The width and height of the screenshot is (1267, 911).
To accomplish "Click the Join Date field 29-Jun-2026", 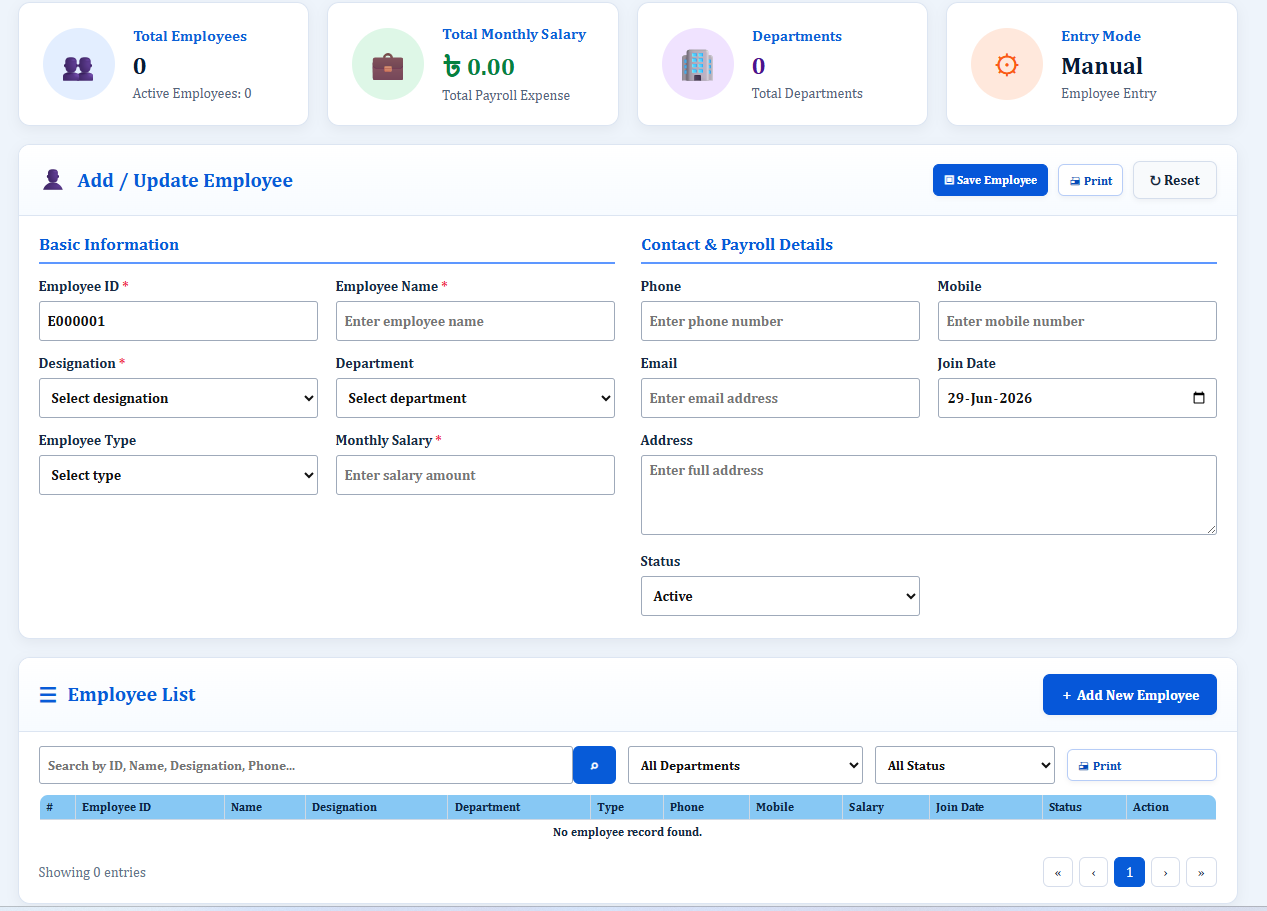I will (1077, 398).
